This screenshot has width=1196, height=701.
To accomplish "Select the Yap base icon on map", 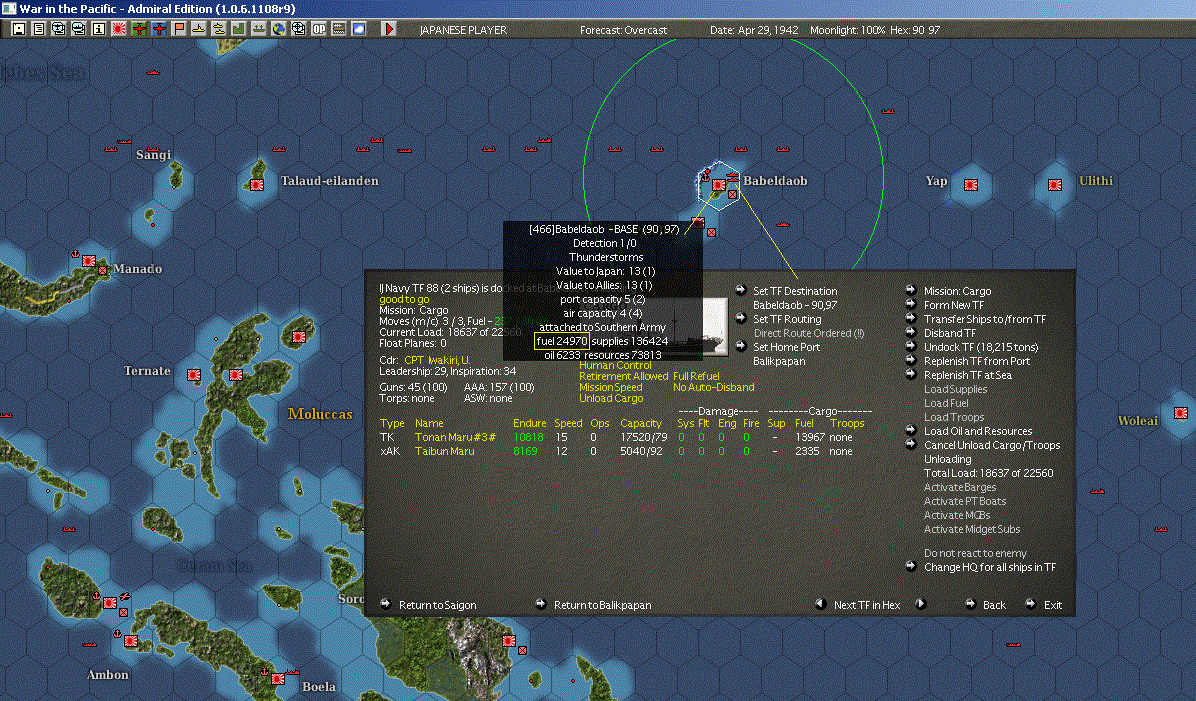I will point(971,185).
